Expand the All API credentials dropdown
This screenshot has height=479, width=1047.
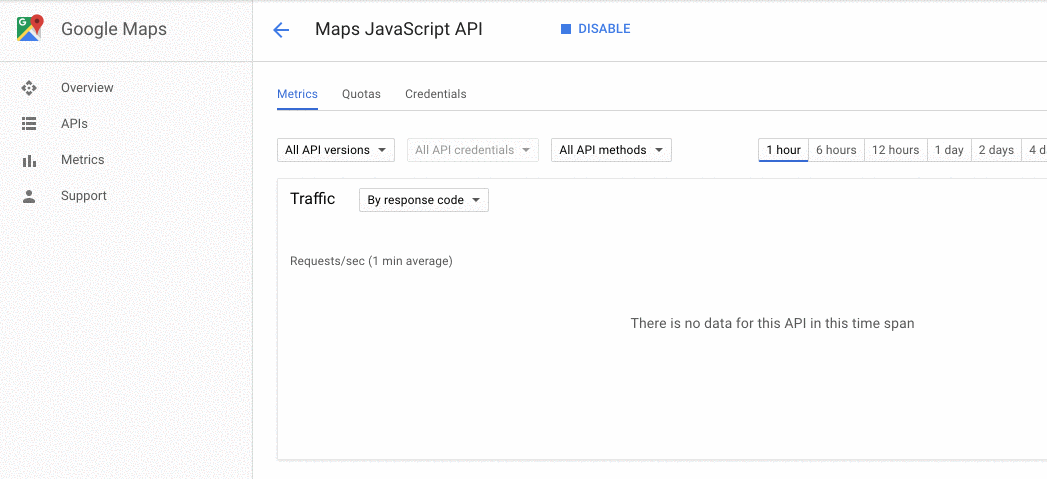[x=473, y=150]
